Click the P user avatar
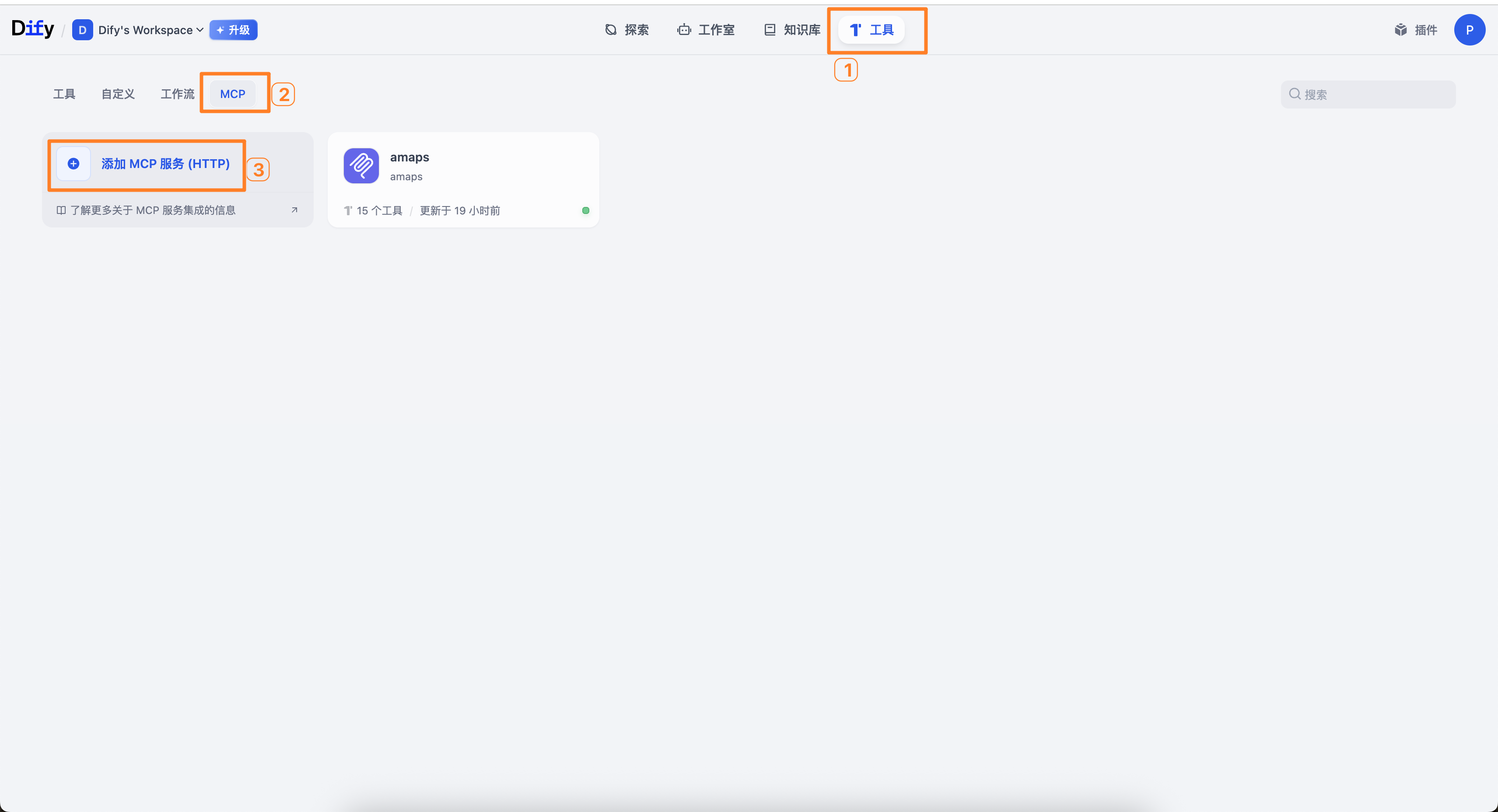Viewport: 1498px width, 812px height. click(1469, 30)
